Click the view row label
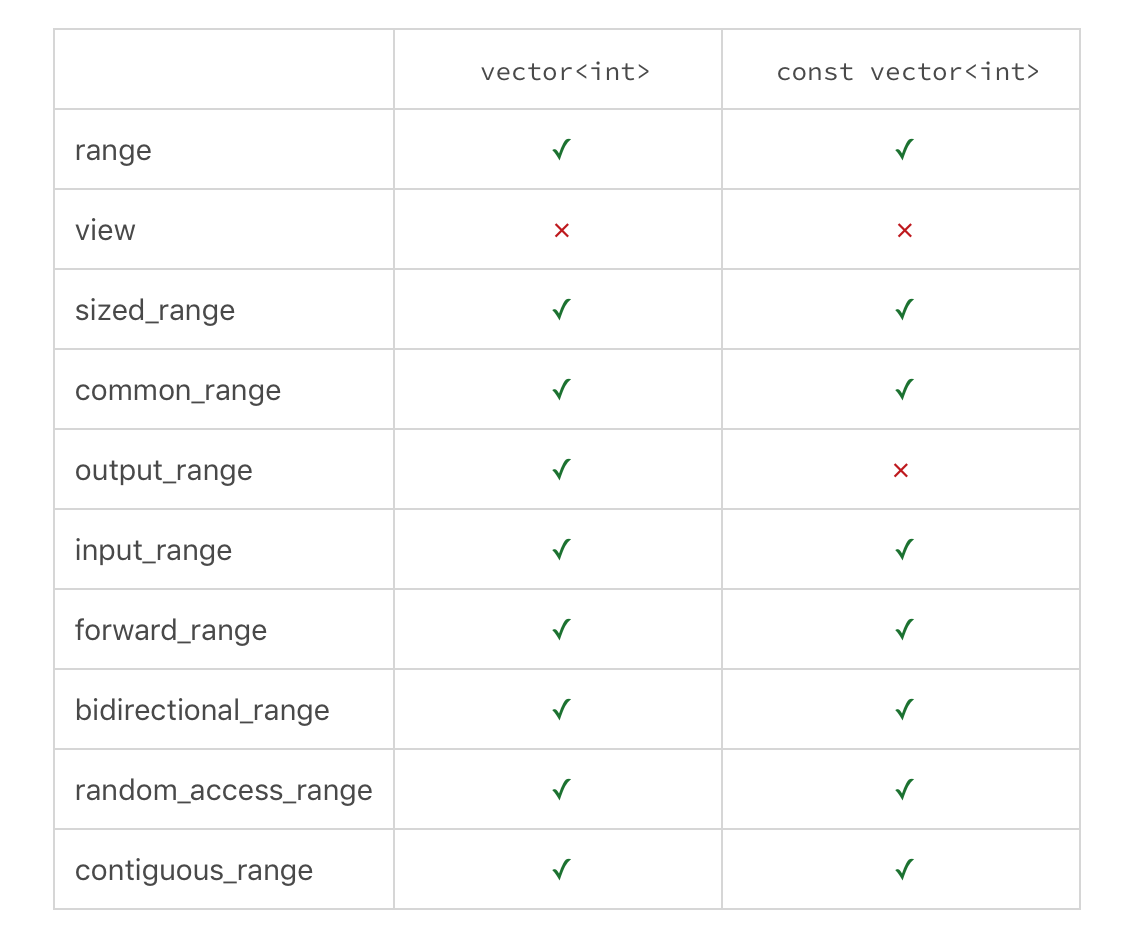Screen dimensions: 1142x934 [x=105, y=230]
